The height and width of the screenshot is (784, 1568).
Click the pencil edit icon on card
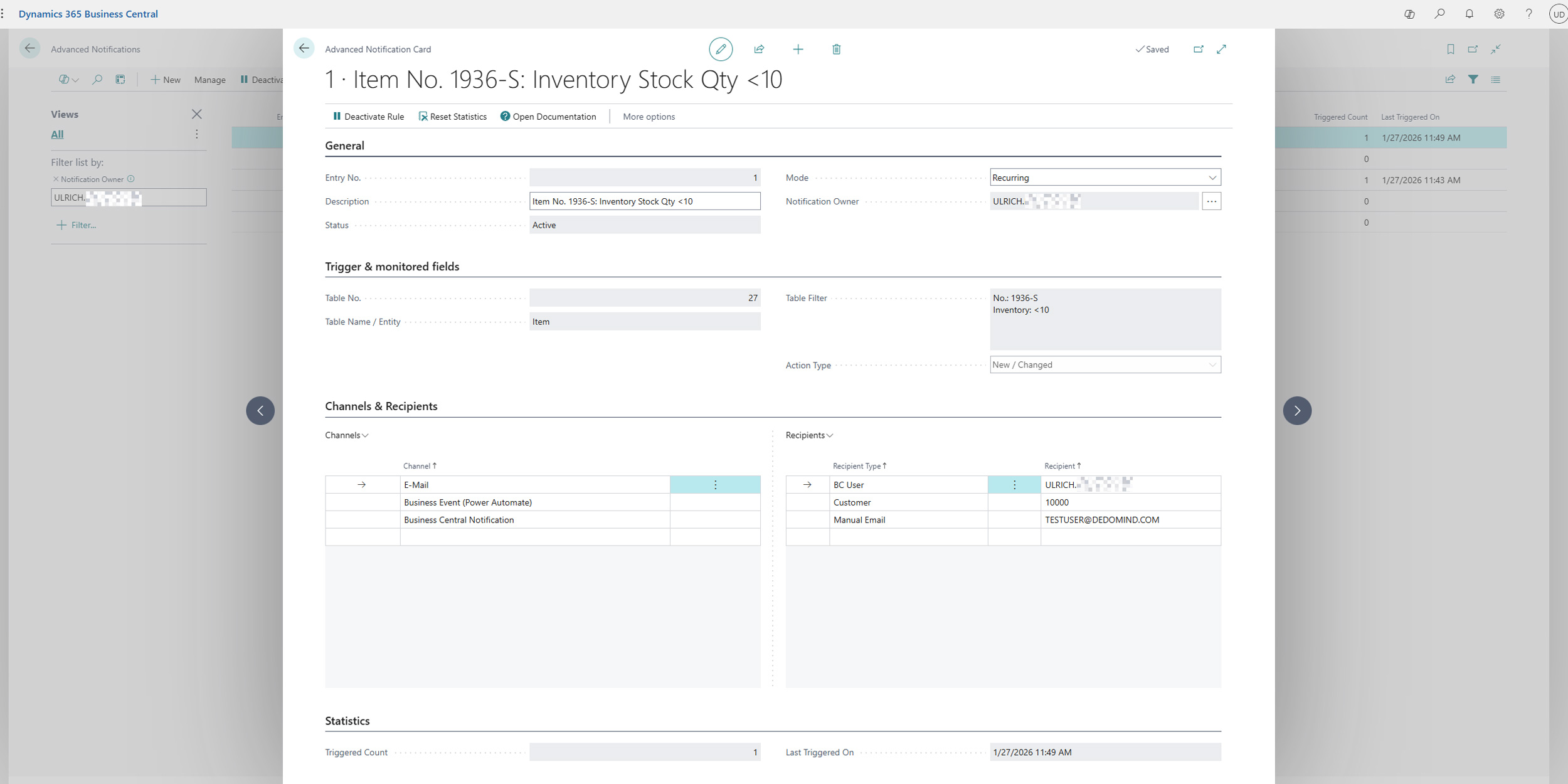click(721, 49)
